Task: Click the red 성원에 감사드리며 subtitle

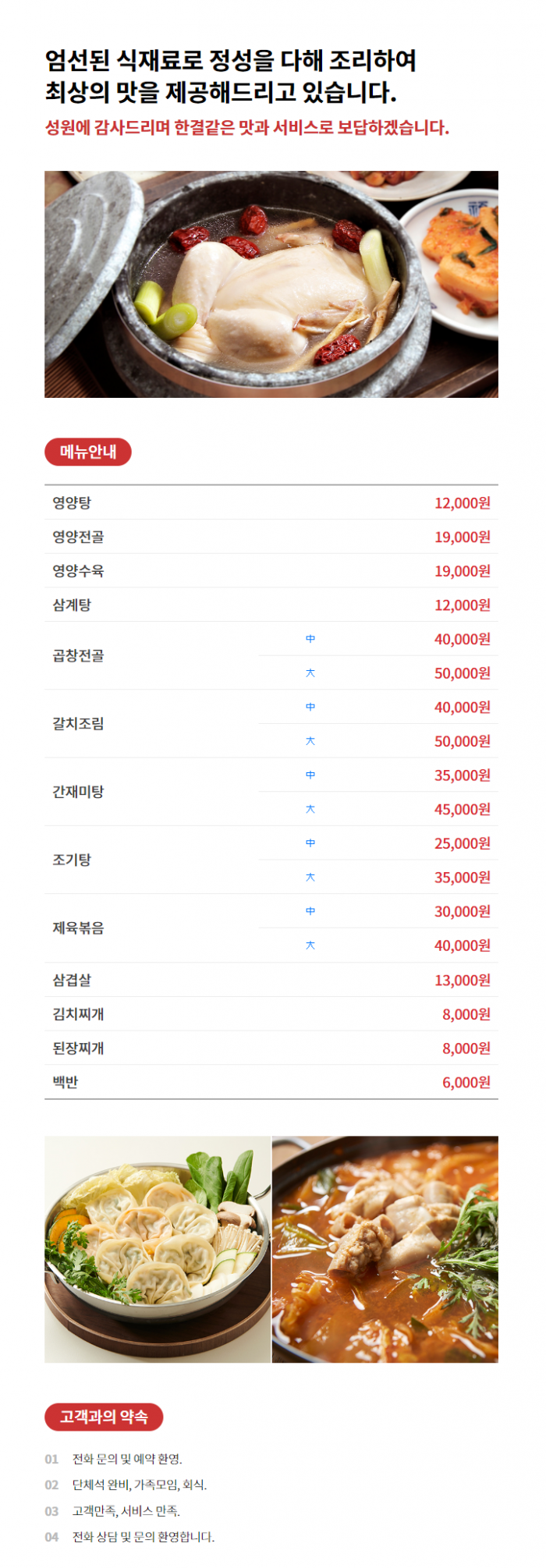Action: 247,127
